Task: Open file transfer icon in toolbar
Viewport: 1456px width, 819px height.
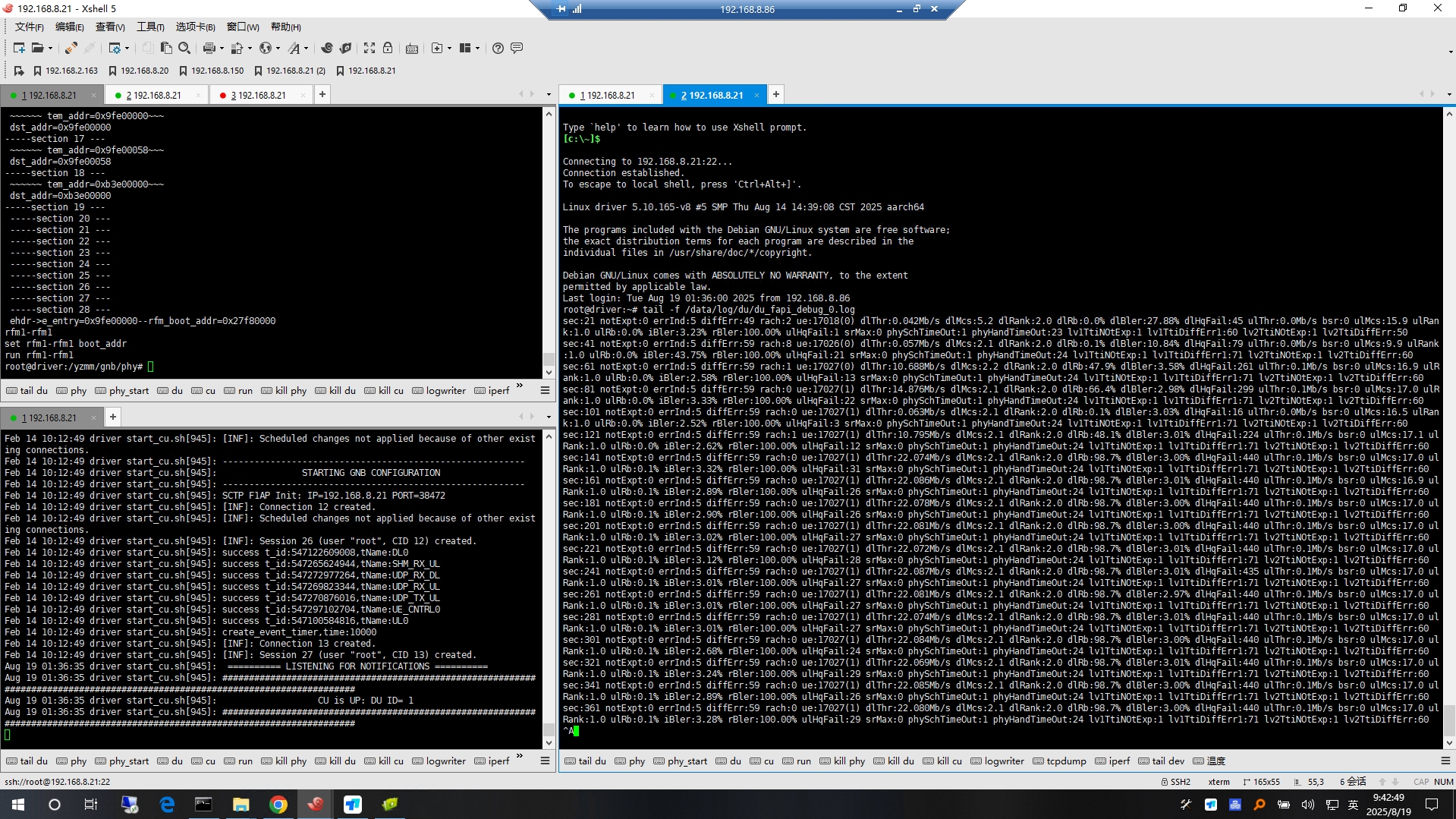Action: [x=237, y=48]
